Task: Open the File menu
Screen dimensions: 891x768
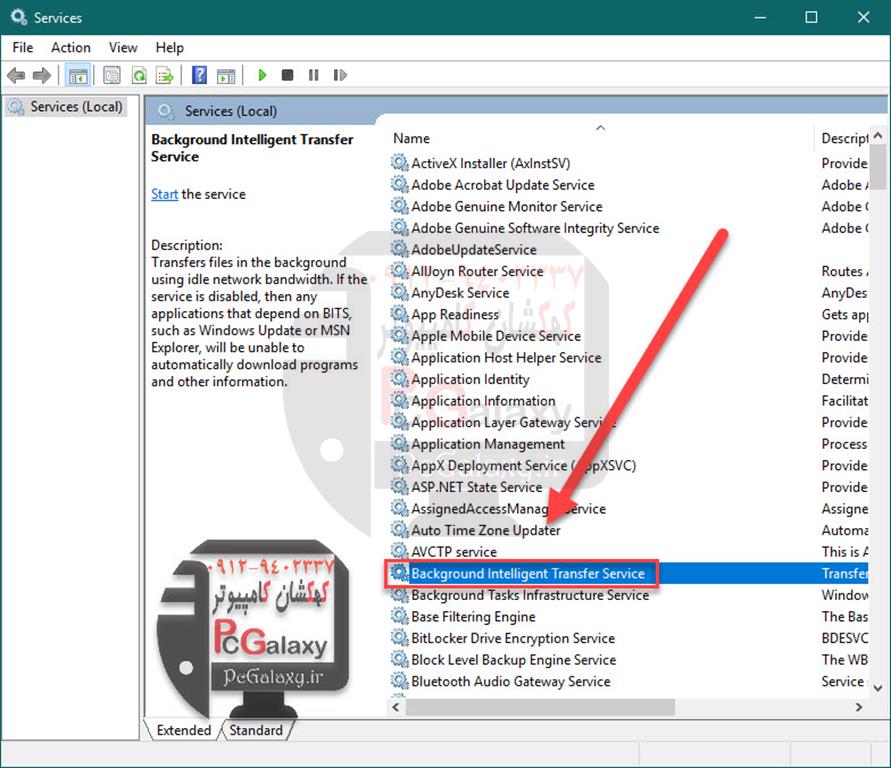Action: coord(23,47)
